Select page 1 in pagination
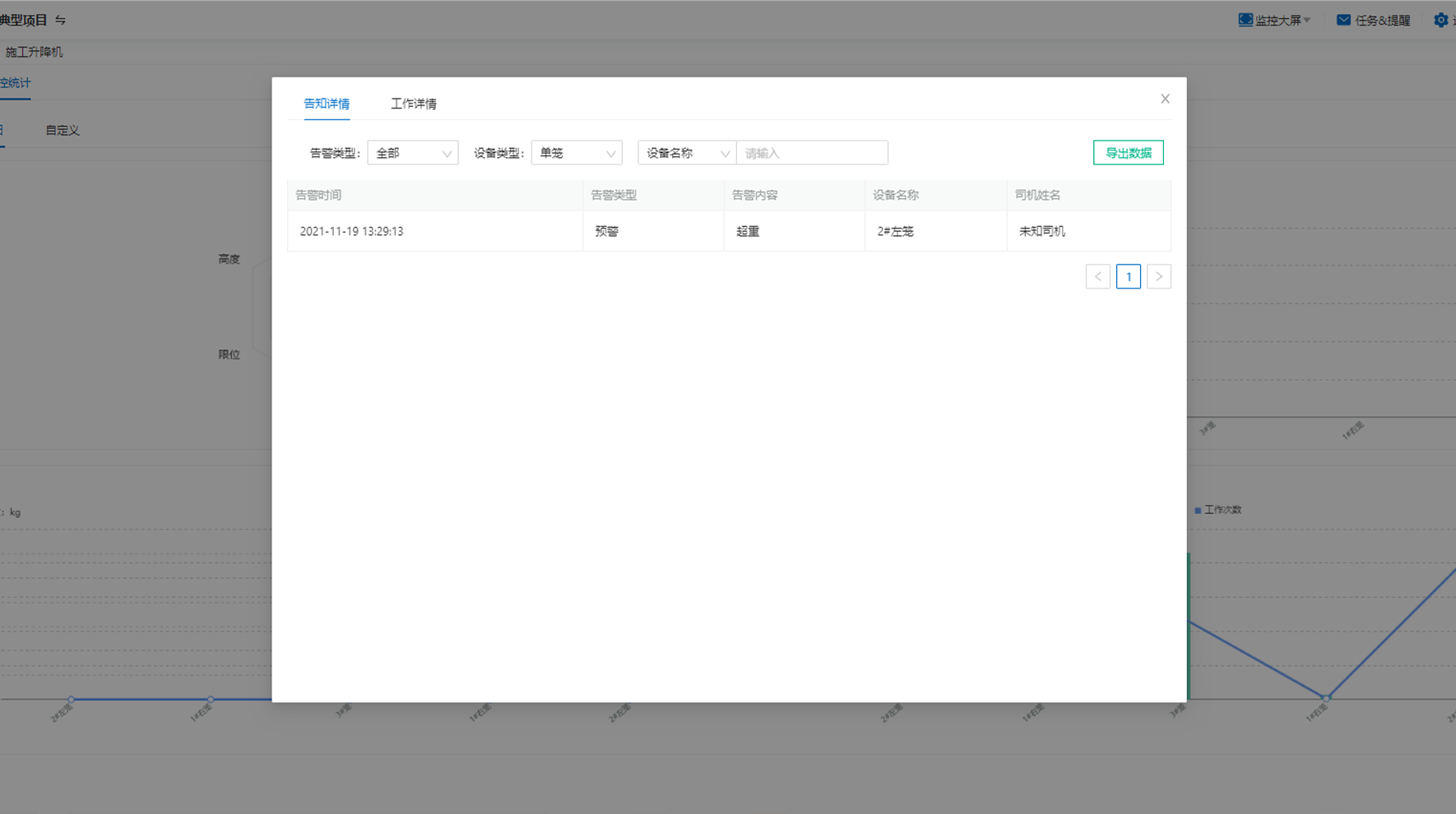The width and height of the screenshot is (1456, 814). pos(1129,277)
